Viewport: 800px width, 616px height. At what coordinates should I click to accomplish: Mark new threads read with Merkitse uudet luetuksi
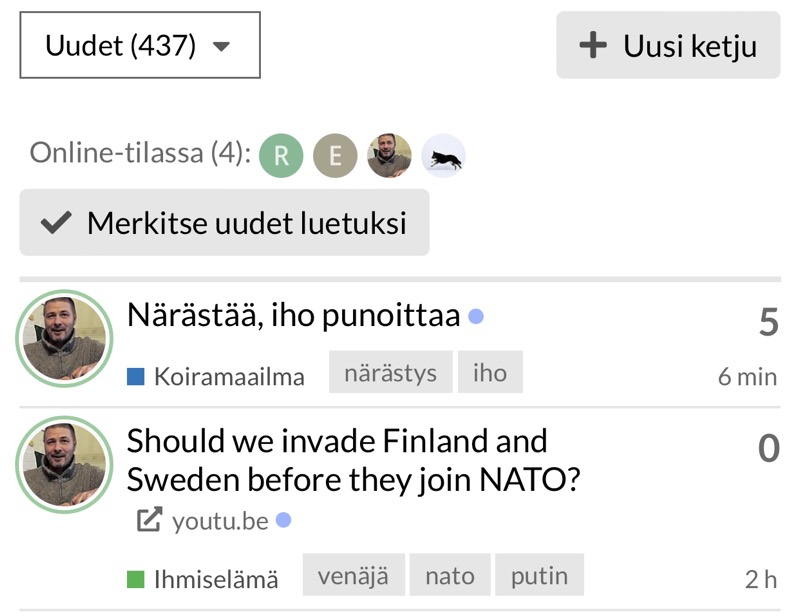click(224, 222)
